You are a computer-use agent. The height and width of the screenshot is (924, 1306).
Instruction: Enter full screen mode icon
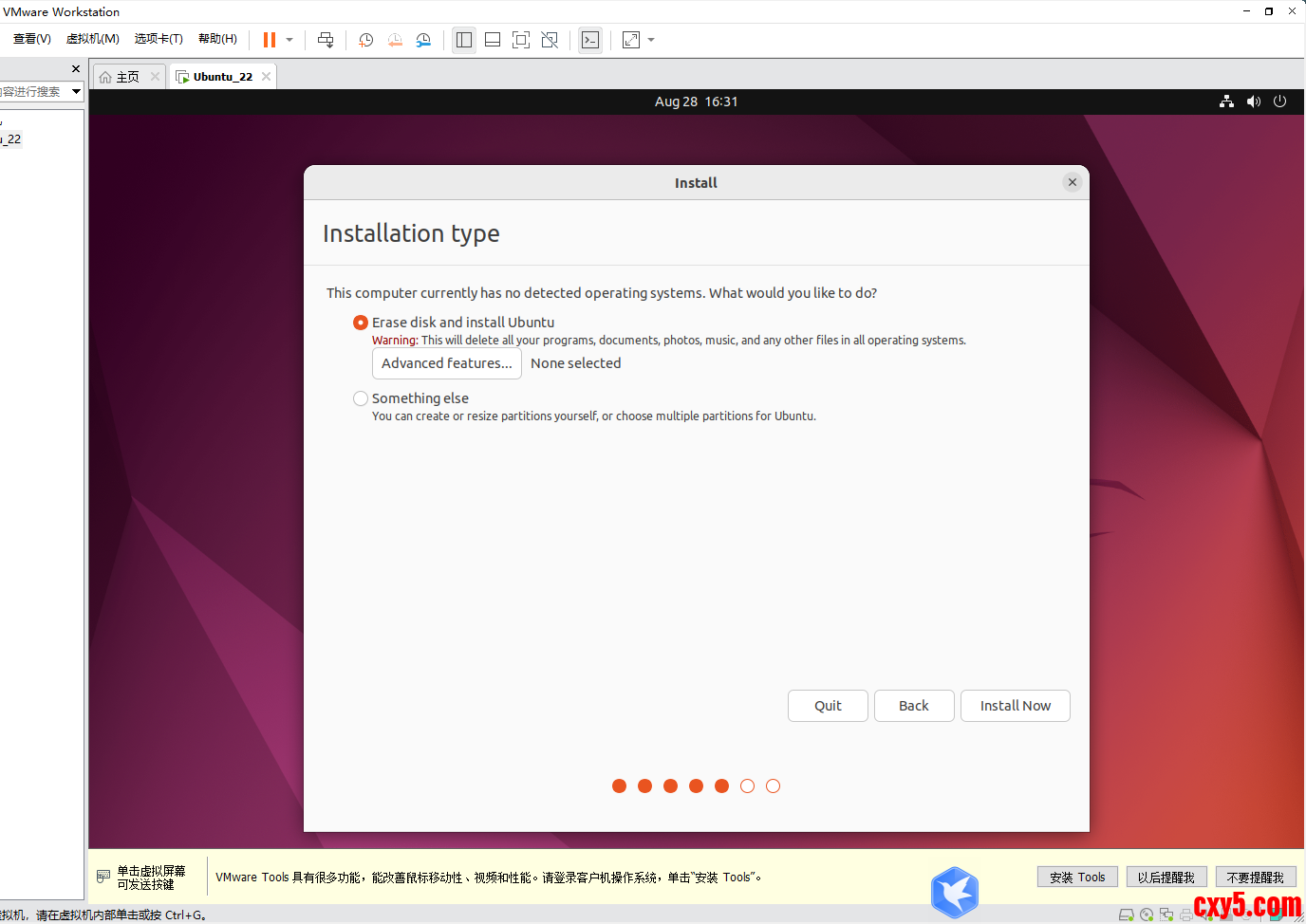pyautogui.click(x=521, y=40)
